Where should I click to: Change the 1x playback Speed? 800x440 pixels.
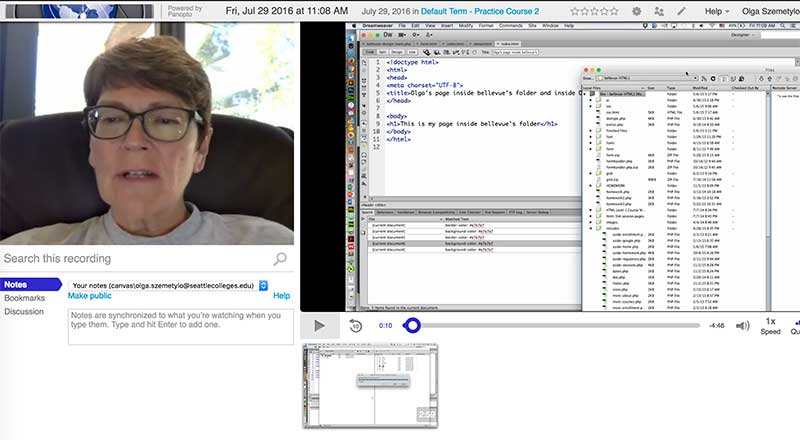coord(769,326)
